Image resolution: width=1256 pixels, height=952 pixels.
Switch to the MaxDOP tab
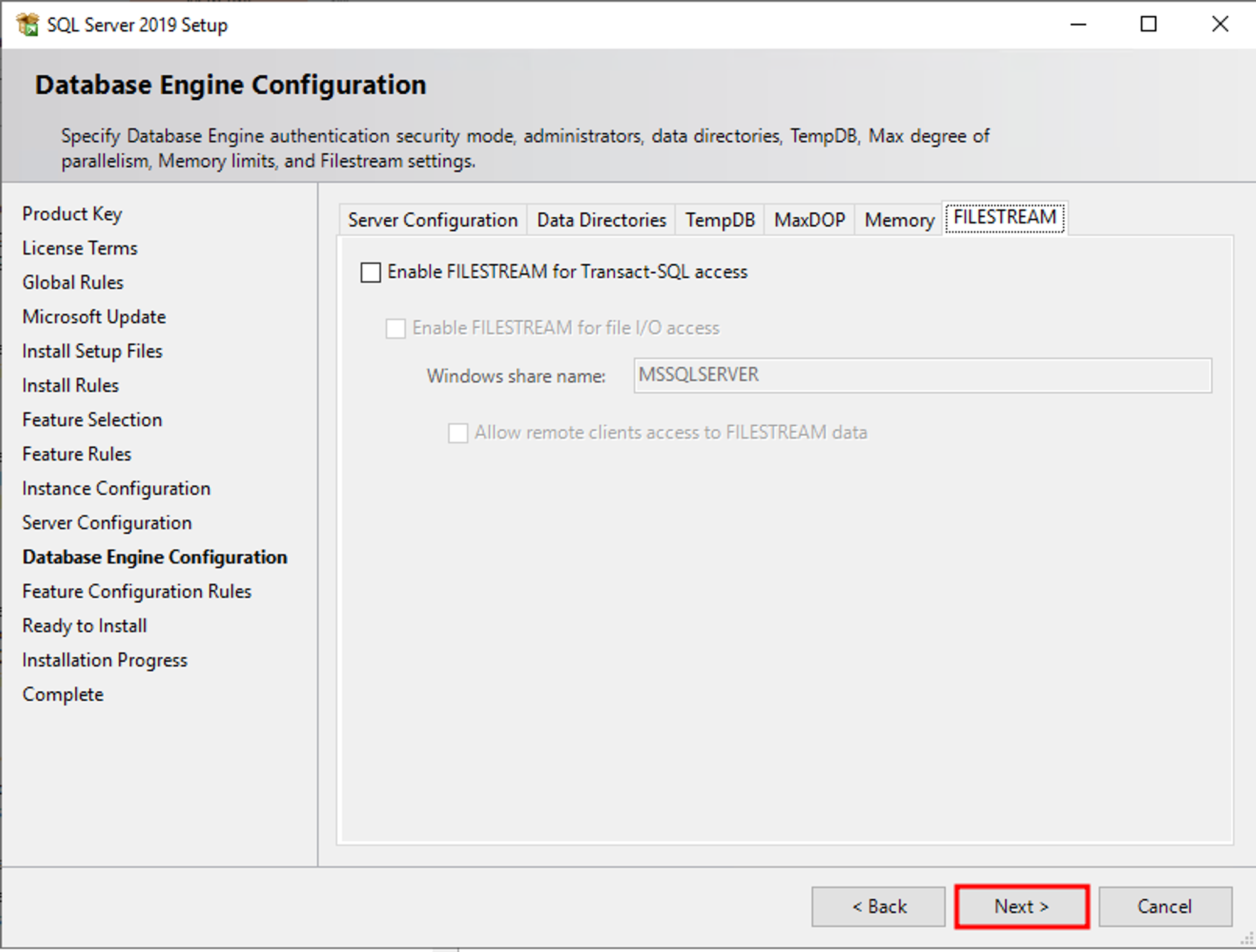[809, 220]
